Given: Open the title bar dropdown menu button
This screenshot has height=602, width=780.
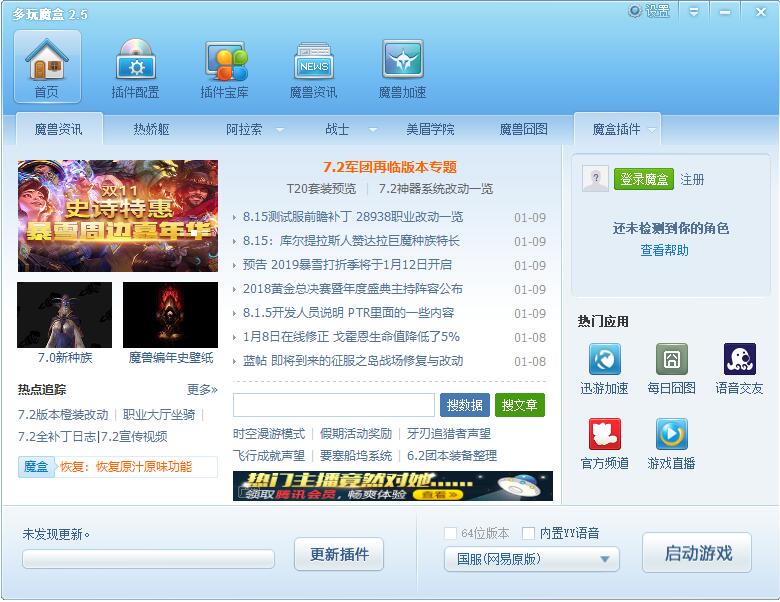Looking at the screenshot, I should (693, 11).
